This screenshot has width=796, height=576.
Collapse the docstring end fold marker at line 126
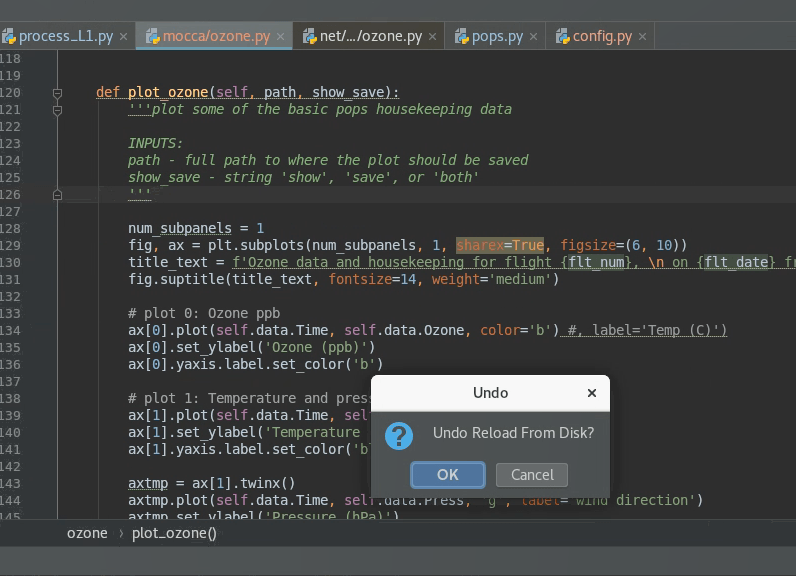click(57, 195)
